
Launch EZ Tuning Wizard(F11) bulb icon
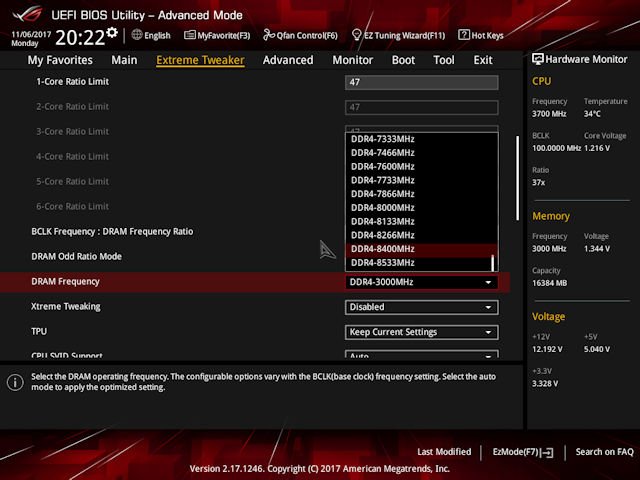click(x=356, y=35)
